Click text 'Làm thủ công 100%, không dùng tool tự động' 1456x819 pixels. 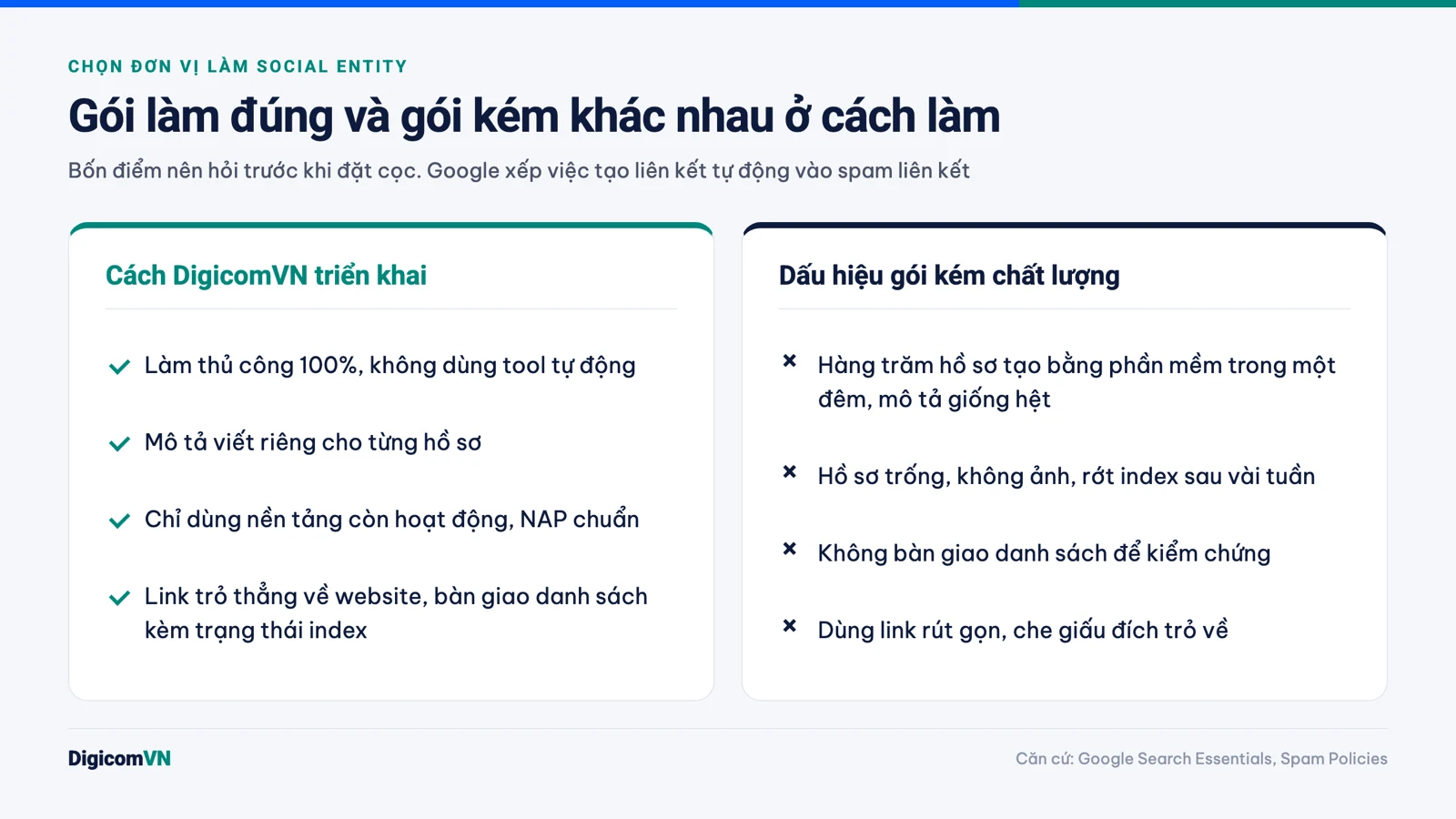[x=390, y=366]
